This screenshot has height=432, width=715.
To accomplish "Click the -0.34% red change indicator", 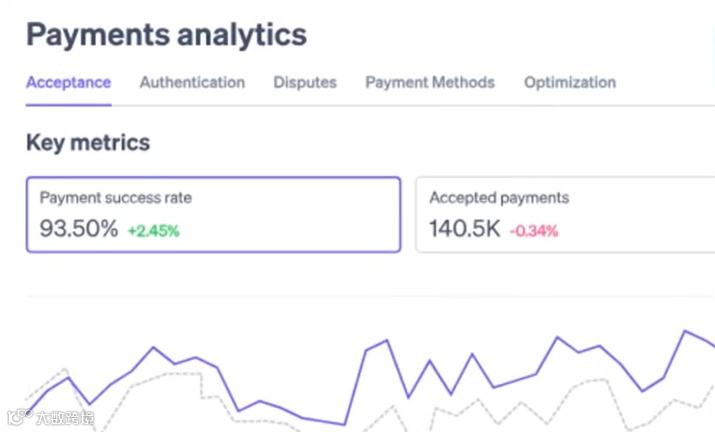I will coord(534,231).
